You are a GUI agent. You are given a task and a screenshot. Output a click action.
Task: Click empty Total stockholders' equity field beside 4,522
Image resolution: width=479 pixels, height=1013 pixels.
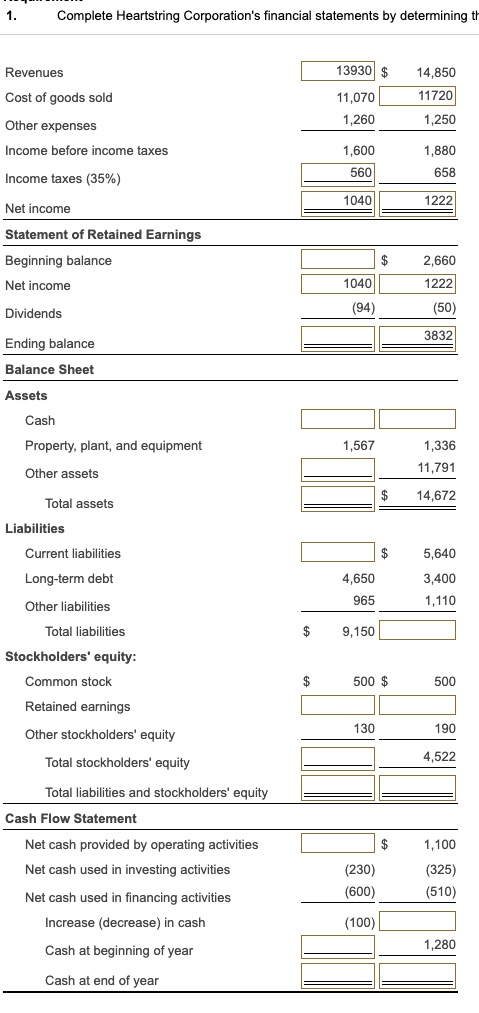coord(338,757)
